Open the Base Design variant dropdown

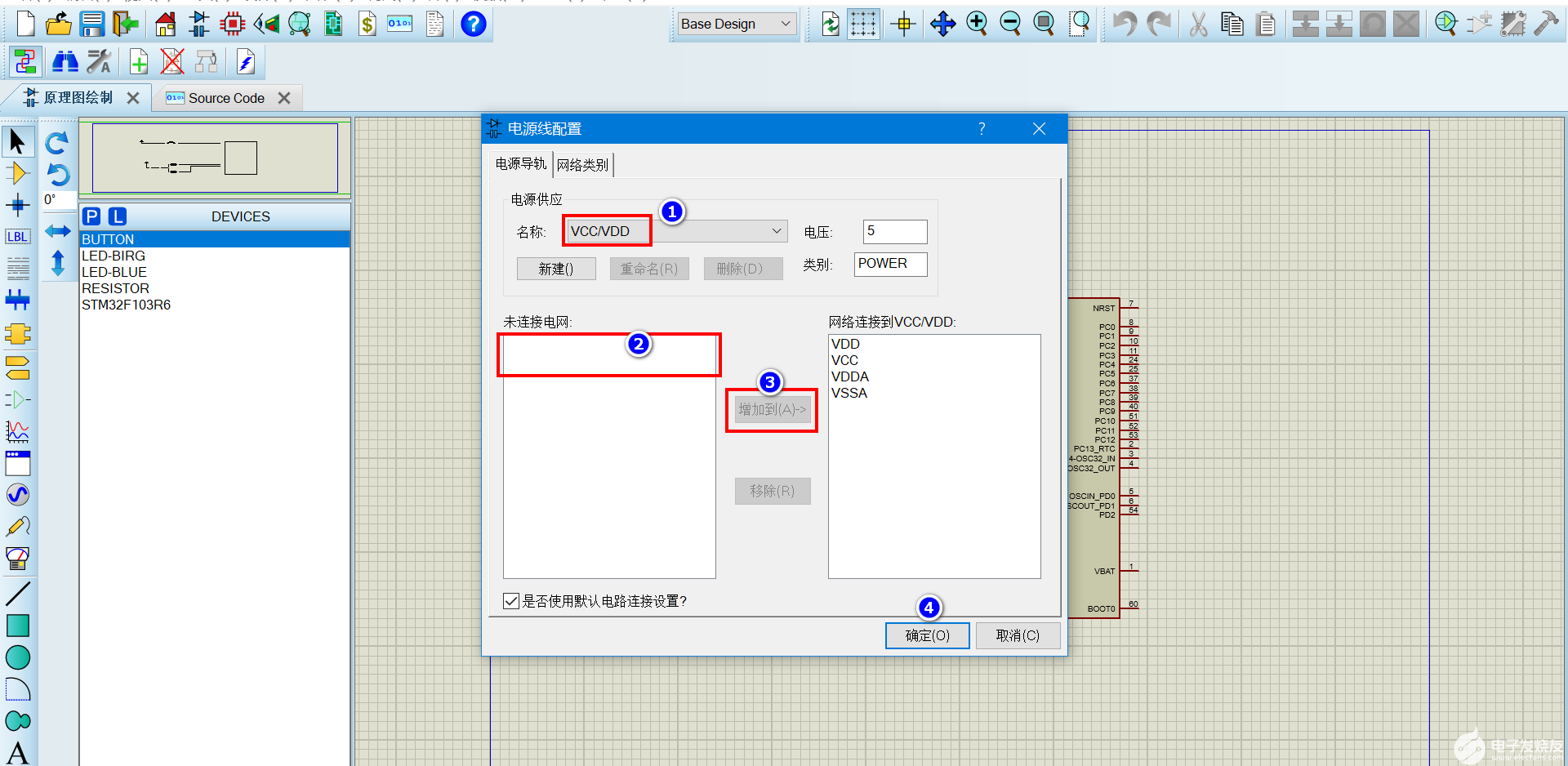pyautogui.click(x=737, y=24)
